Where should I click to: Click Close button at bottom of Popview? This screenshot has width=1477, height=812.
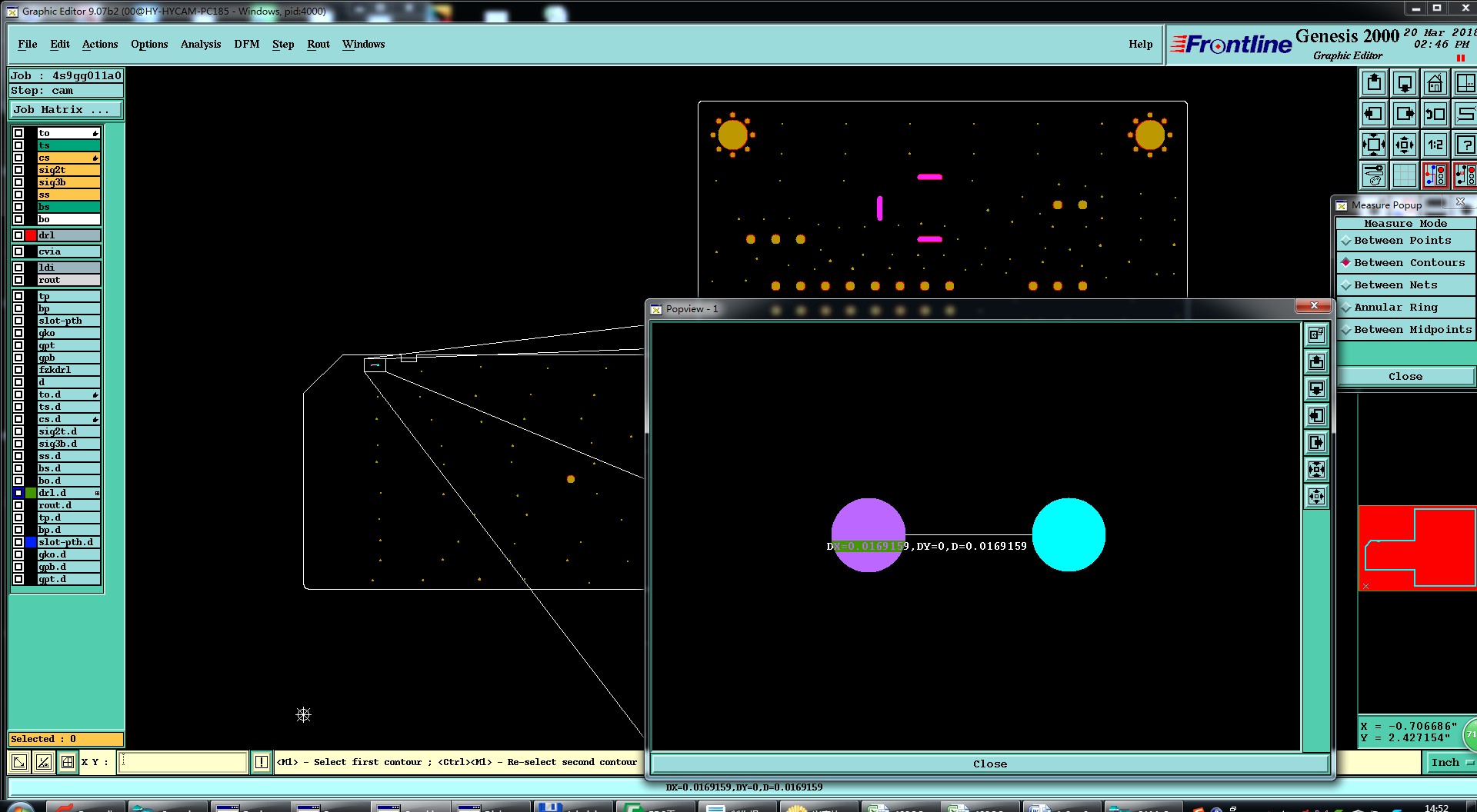pos(990,764)
